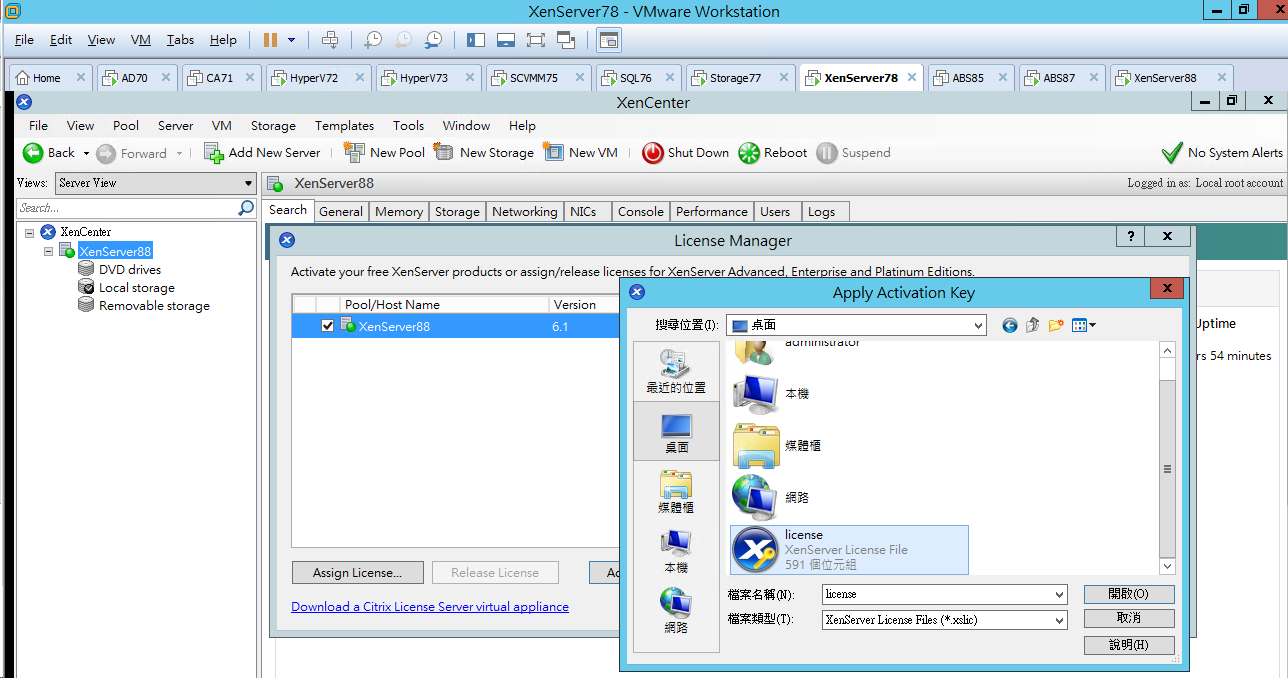Open the Server View dropdown
Image resolution: width=1288 pixels, height=678 pixels.
pyautogui.click(x=155, y=183)
